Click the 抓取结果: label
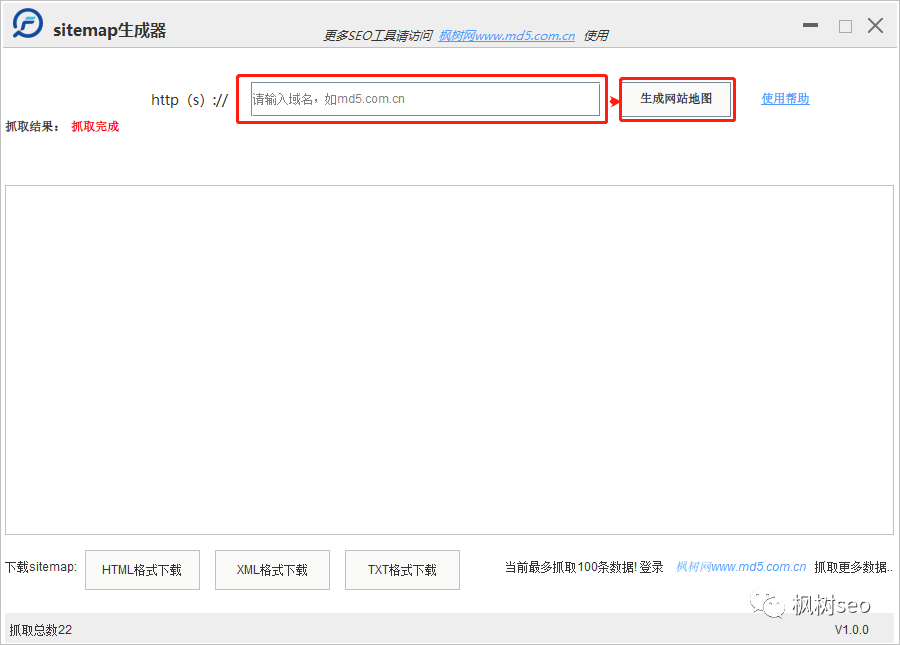900x645 pixels. click(33, 127)
